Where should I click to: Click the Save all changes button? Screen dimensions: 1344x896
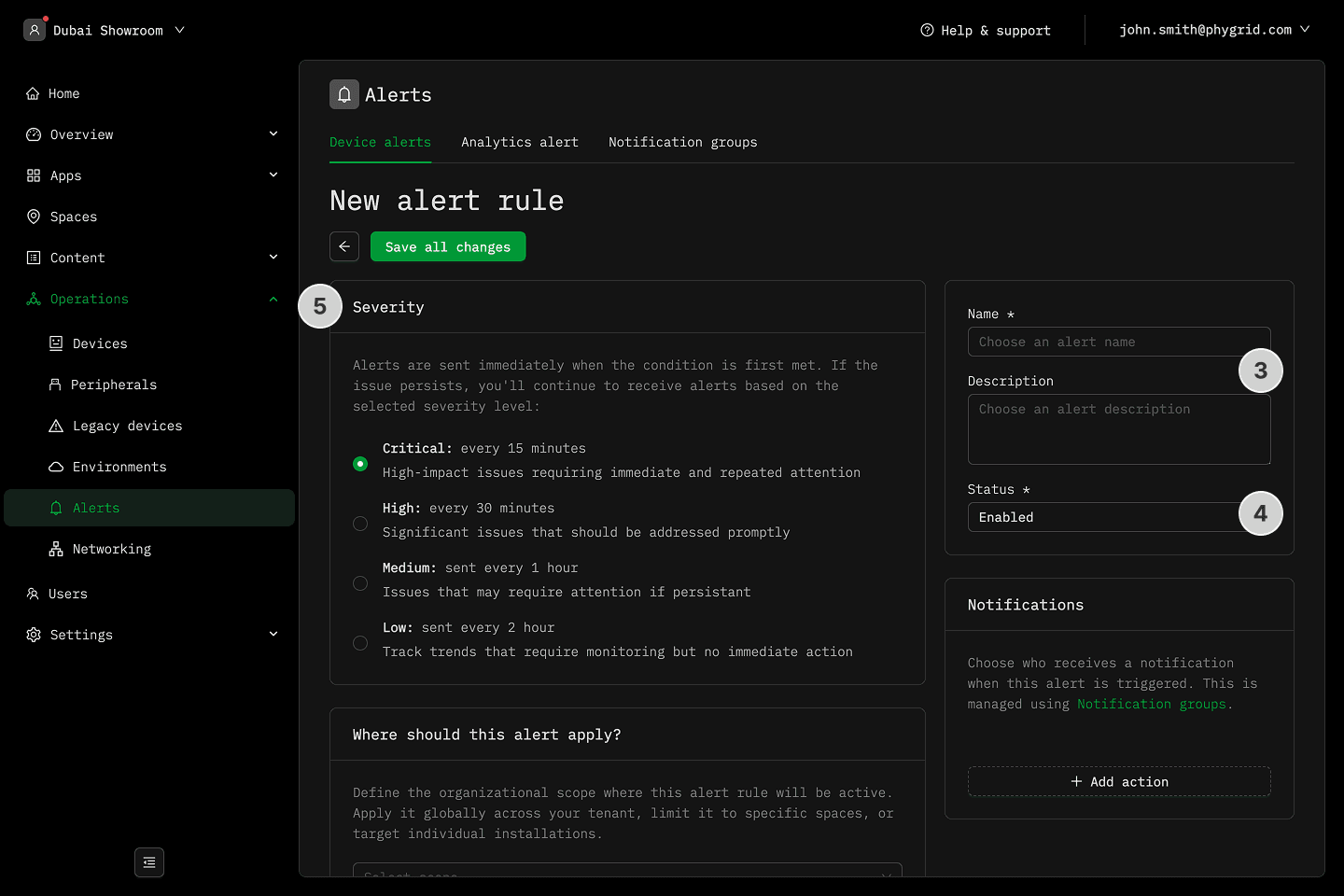coord(448,246)
